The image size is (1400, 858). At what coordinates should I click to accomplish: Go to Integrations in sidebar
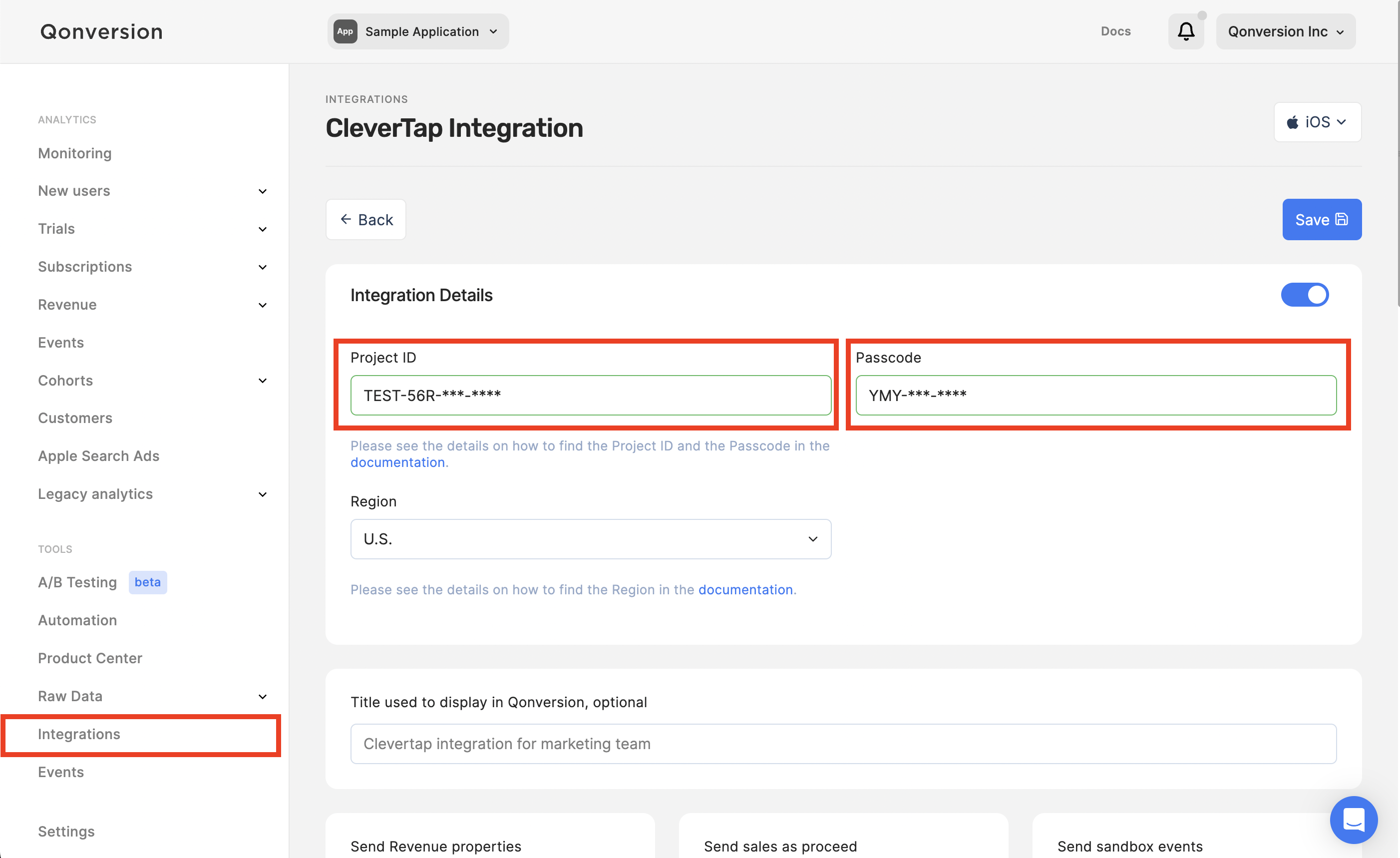79,734
